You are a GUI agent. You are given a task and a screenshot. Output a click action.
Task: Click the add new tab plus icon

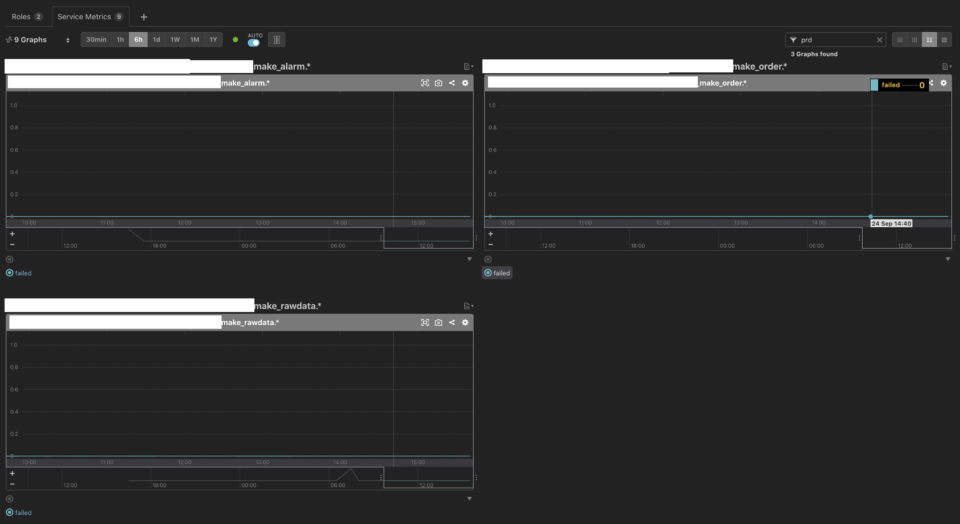[x=144, y=17]
